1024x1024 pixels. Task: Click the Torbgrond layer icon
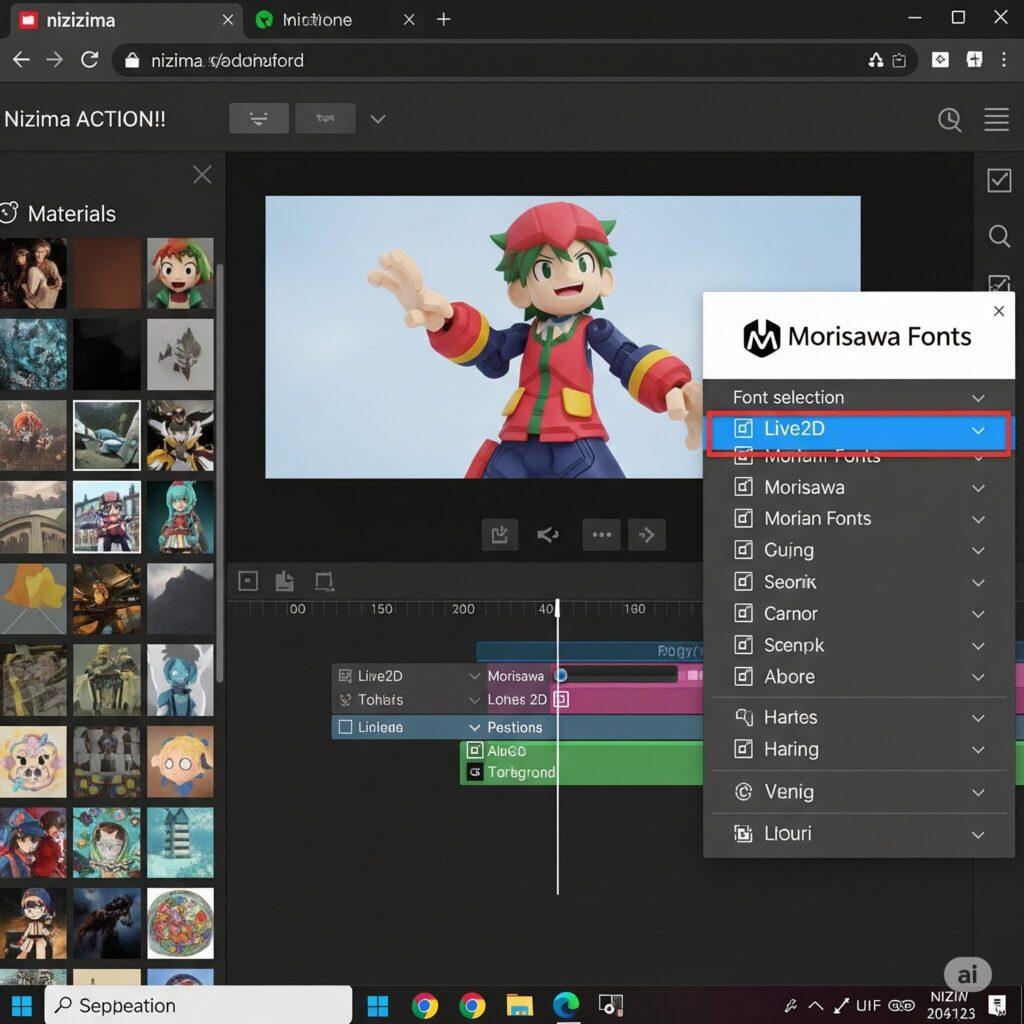pos(475,772)
